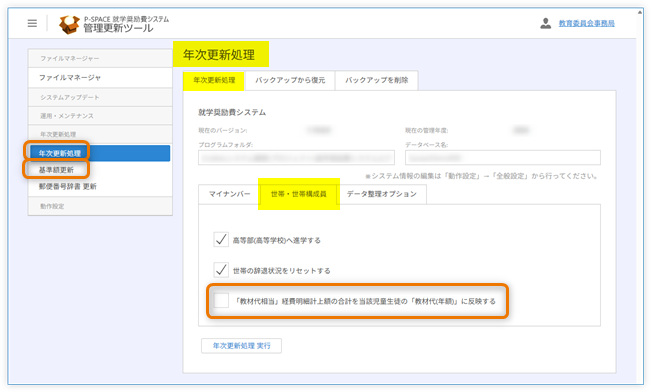This screenshot has width=651, height=392.
Task: Click the 年次更新処理 page title
Action: 219,55
